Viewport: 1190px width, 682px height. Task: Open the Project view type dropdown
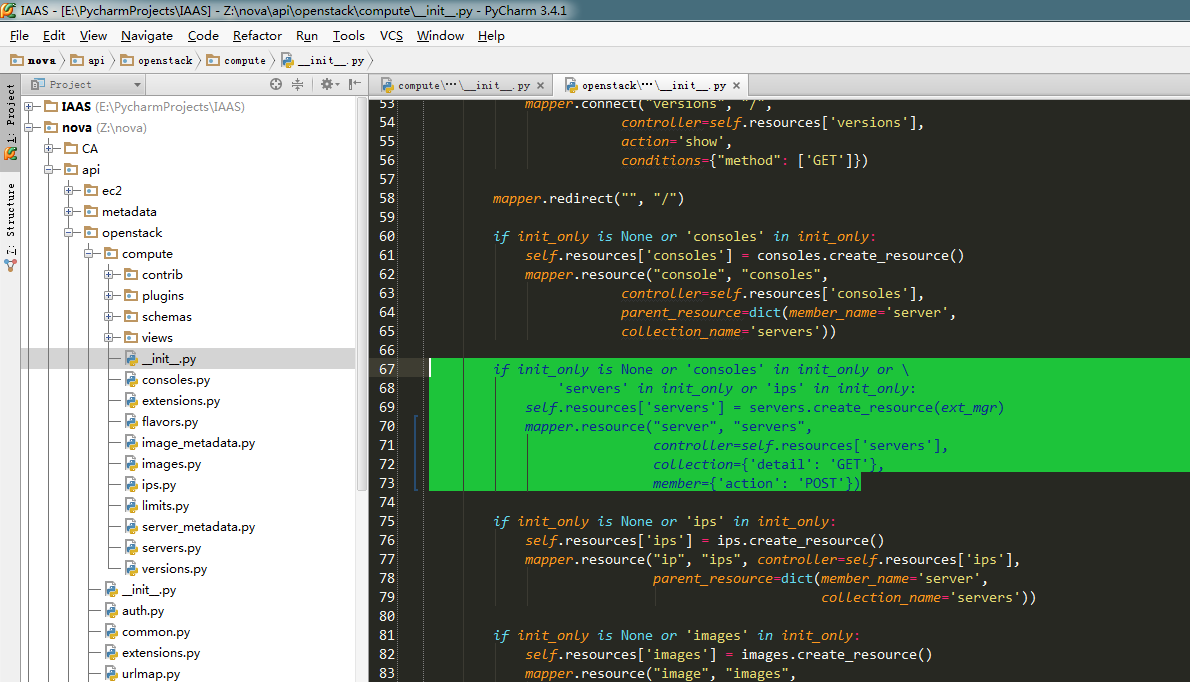[137, 85]
